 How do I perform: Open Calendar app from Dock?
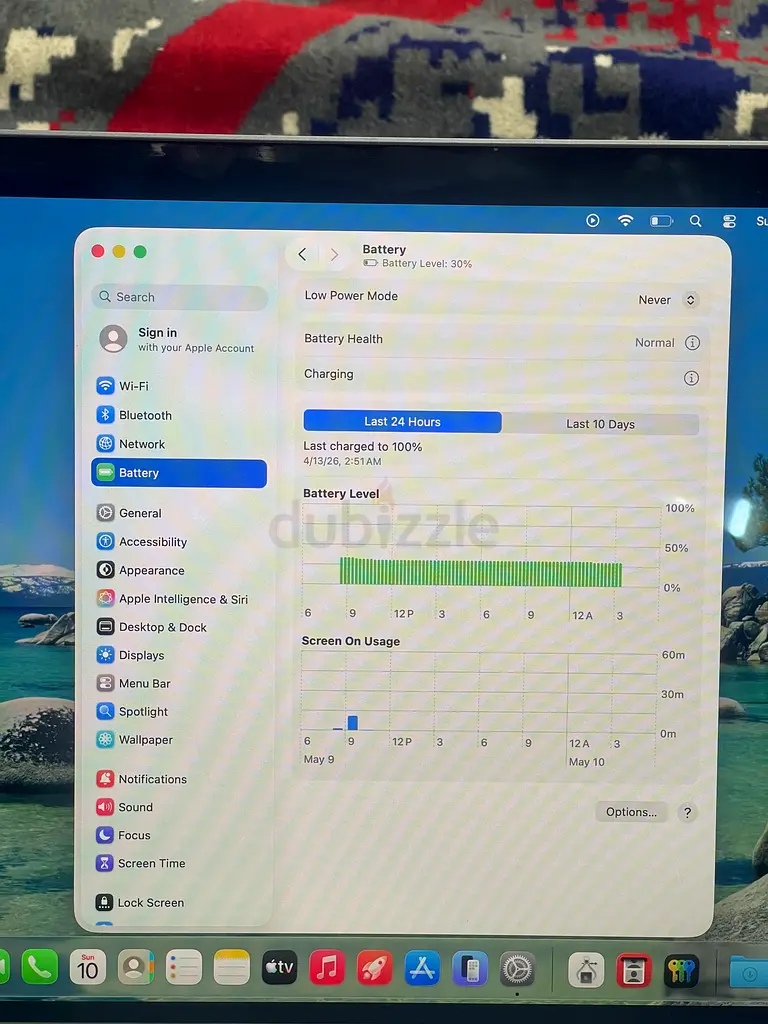pyautogui.click(x=88, y=967)
